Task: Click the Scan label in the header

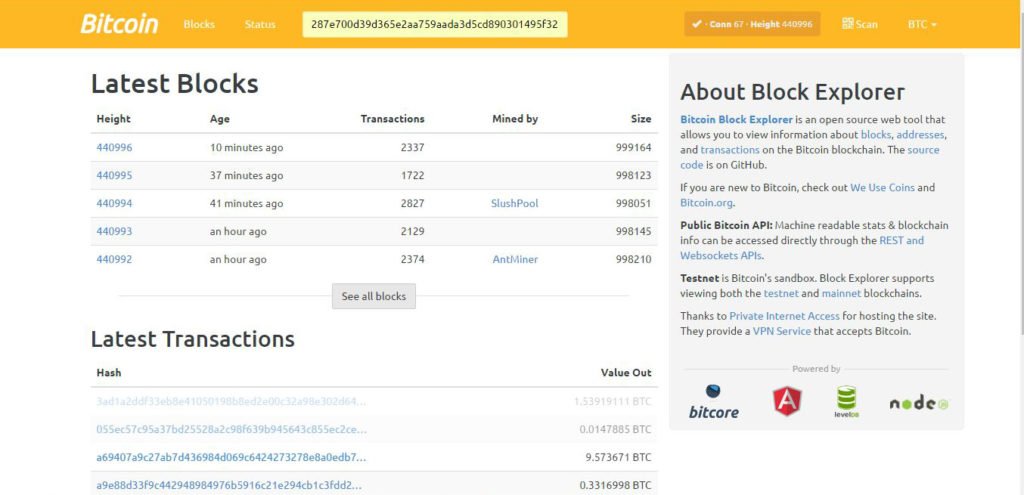Action: pyautogui.click(x=867, y=24)
